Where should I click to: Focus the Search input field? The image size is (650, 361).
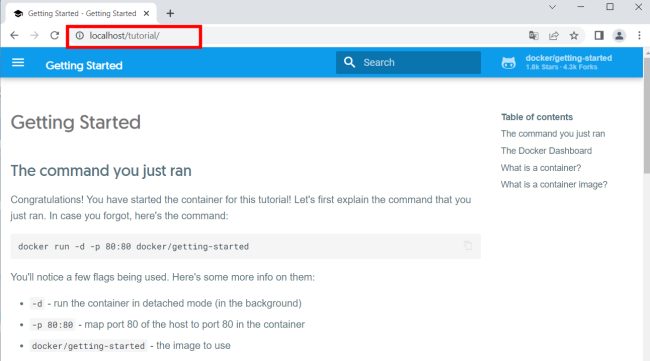[x=408, y=62]
